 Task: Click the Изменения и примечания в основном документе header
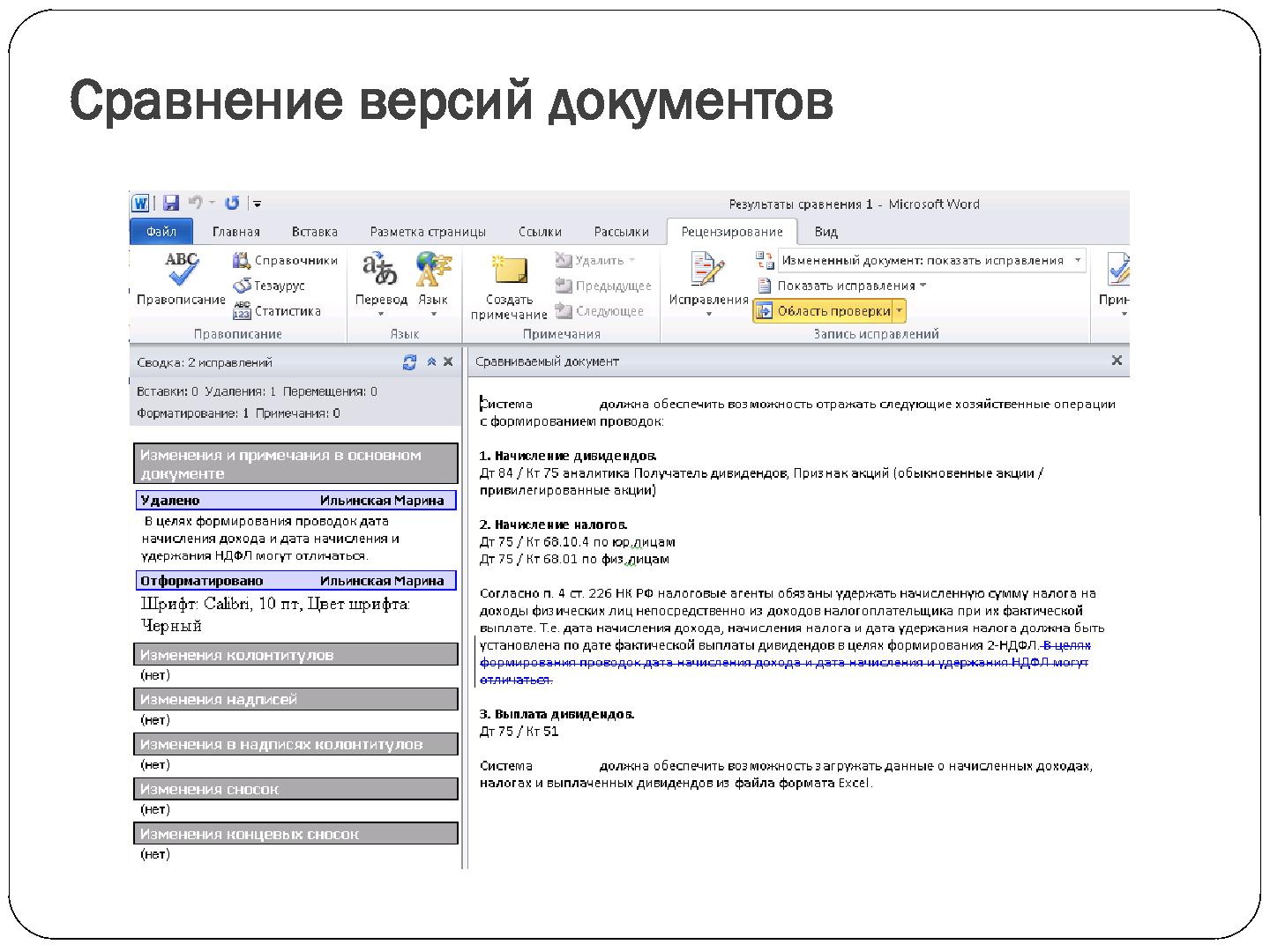tap(296, 464)
